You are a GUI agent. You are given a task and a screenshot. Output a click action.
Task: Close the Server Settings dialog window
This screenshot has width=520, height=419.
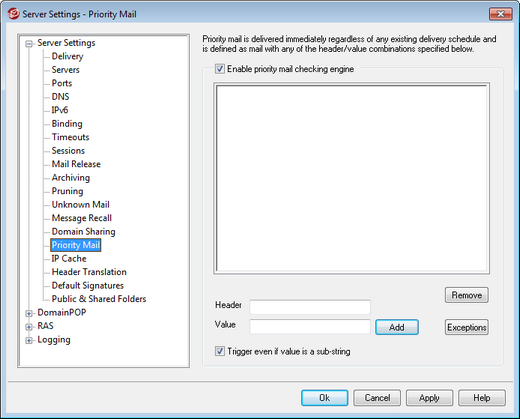coord(500,14)
